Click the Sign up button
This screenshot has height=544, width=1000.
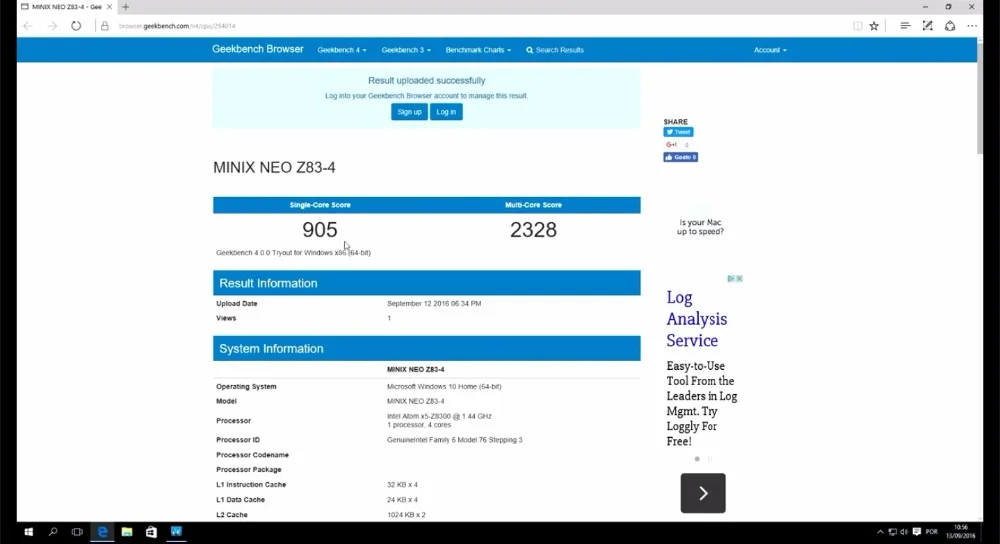coord(409,112)
